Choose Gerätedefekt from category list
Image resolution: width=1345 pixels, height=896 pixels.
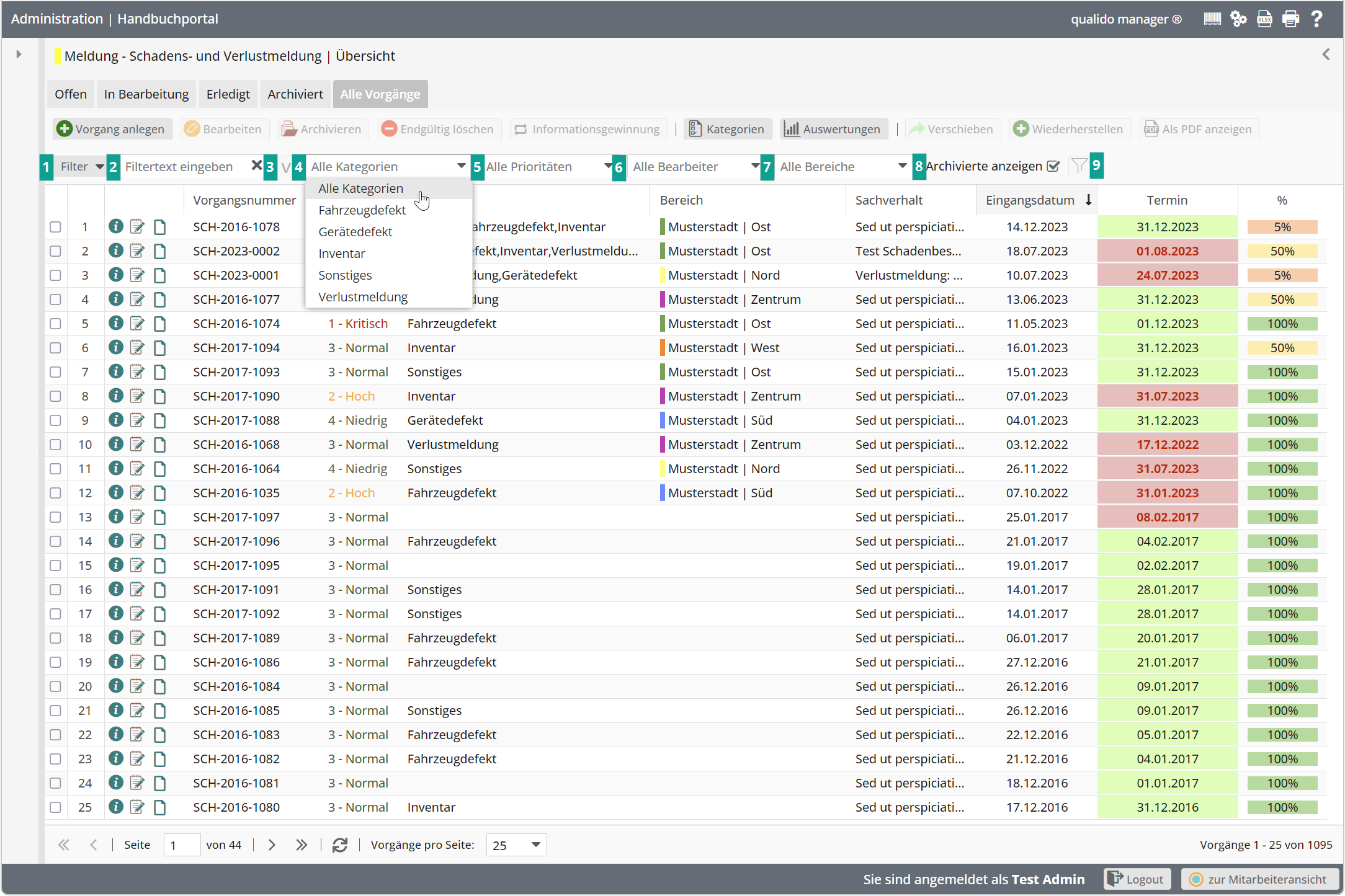[x=389, y=232]
